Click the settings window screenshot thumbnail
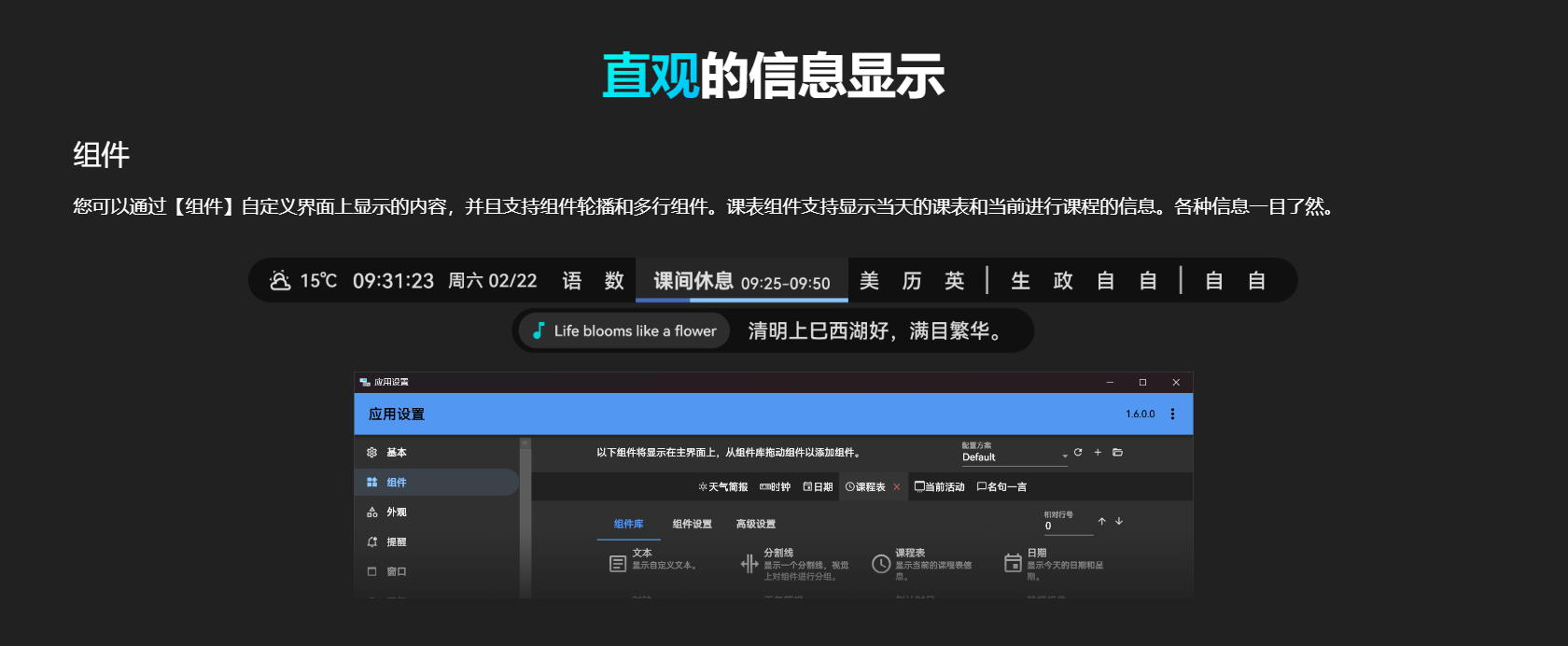The height and width of the screenshot is (646, 1568). point(774,485)
